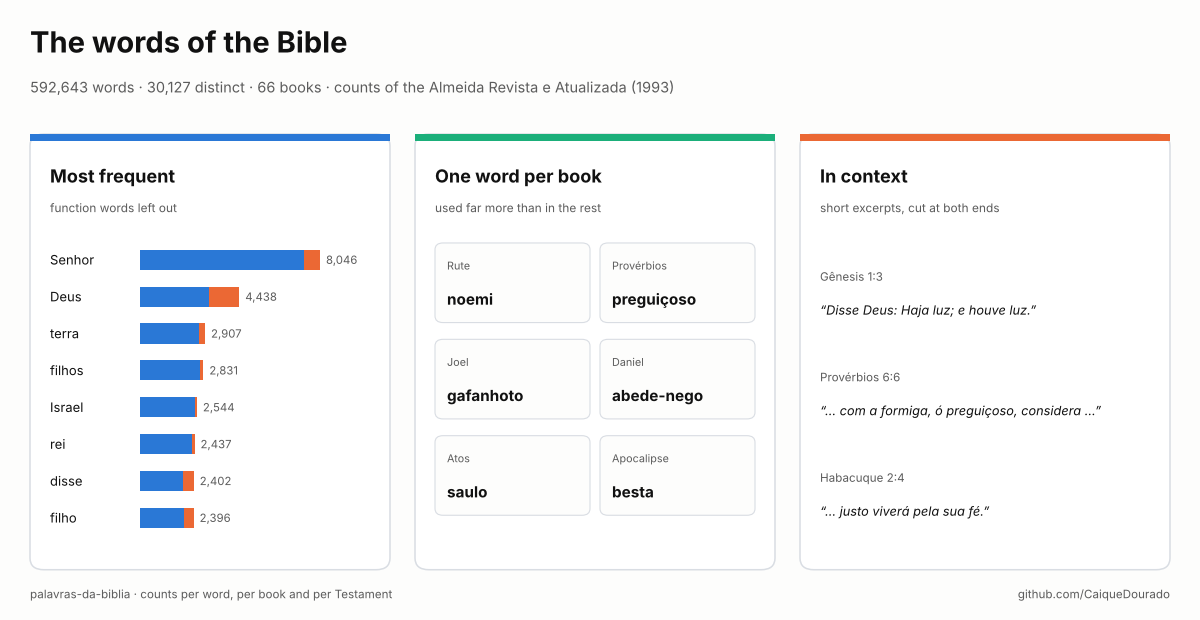Click the Habacuque 2:4 excerpt text
Image resolution: width=1200 pixels, height=620 pixels.
point(905,511)
